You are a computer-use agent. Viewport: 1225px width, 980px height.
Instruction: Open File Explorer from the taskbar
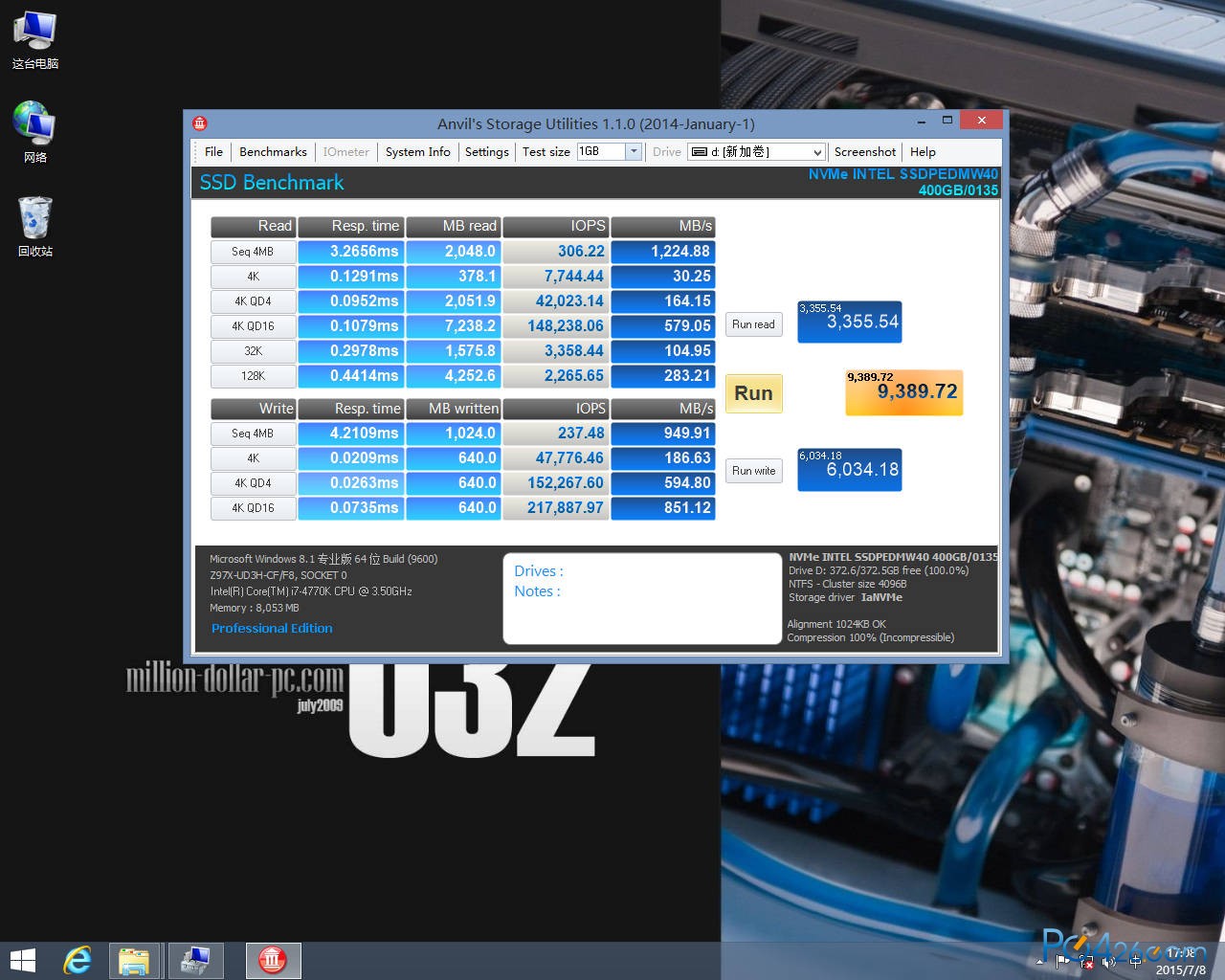pos(135,960)
